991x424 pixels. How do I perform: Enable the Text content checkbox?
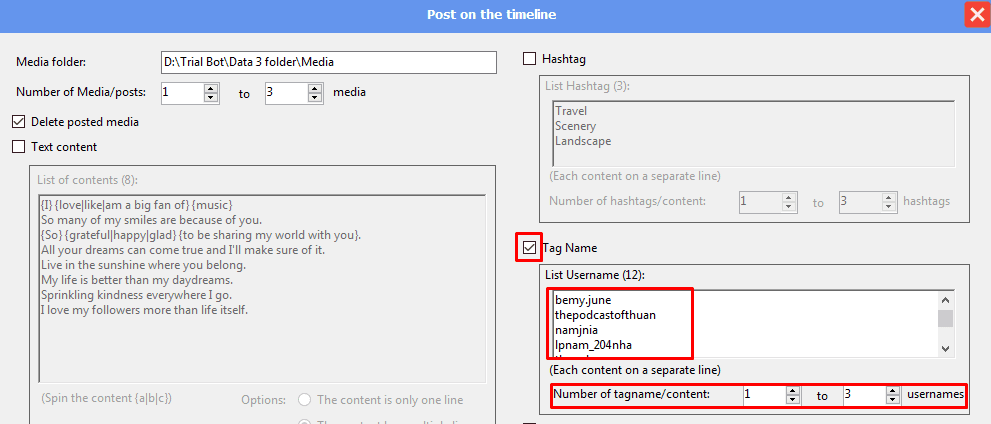18,147
